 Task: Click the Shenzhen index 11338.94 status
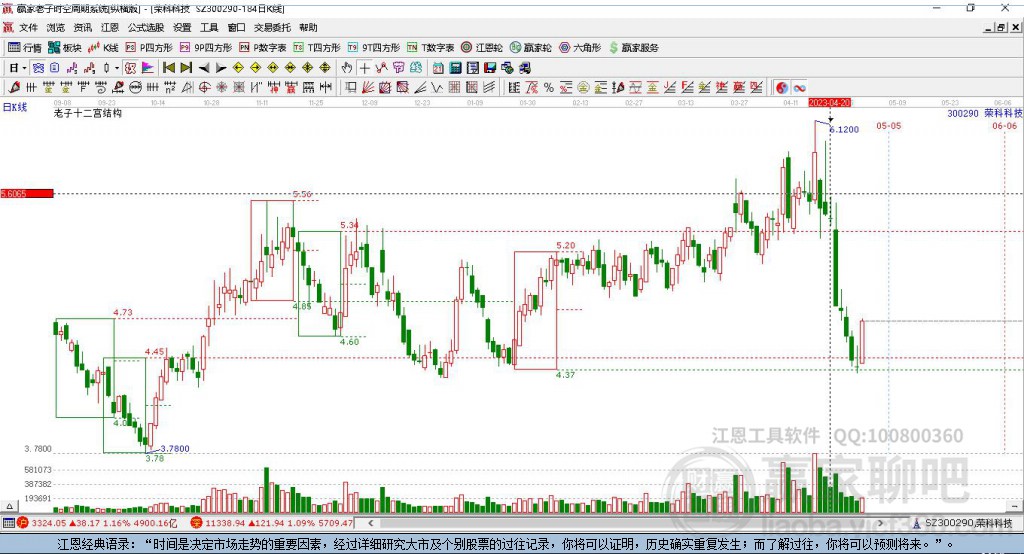272,523
